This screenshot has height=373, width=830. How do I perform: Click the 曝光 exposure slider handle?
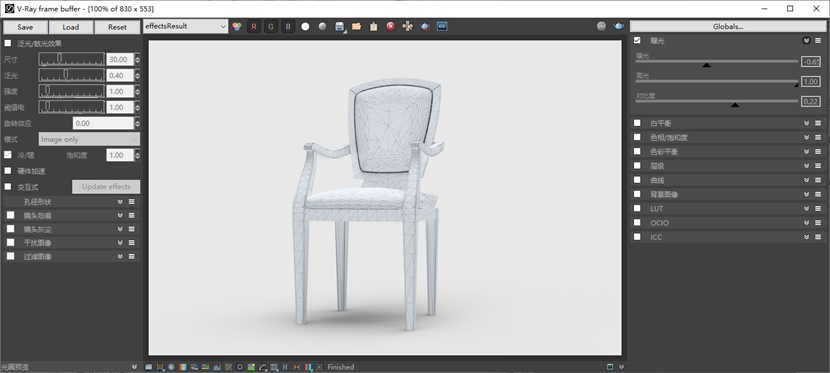(706, 65)
